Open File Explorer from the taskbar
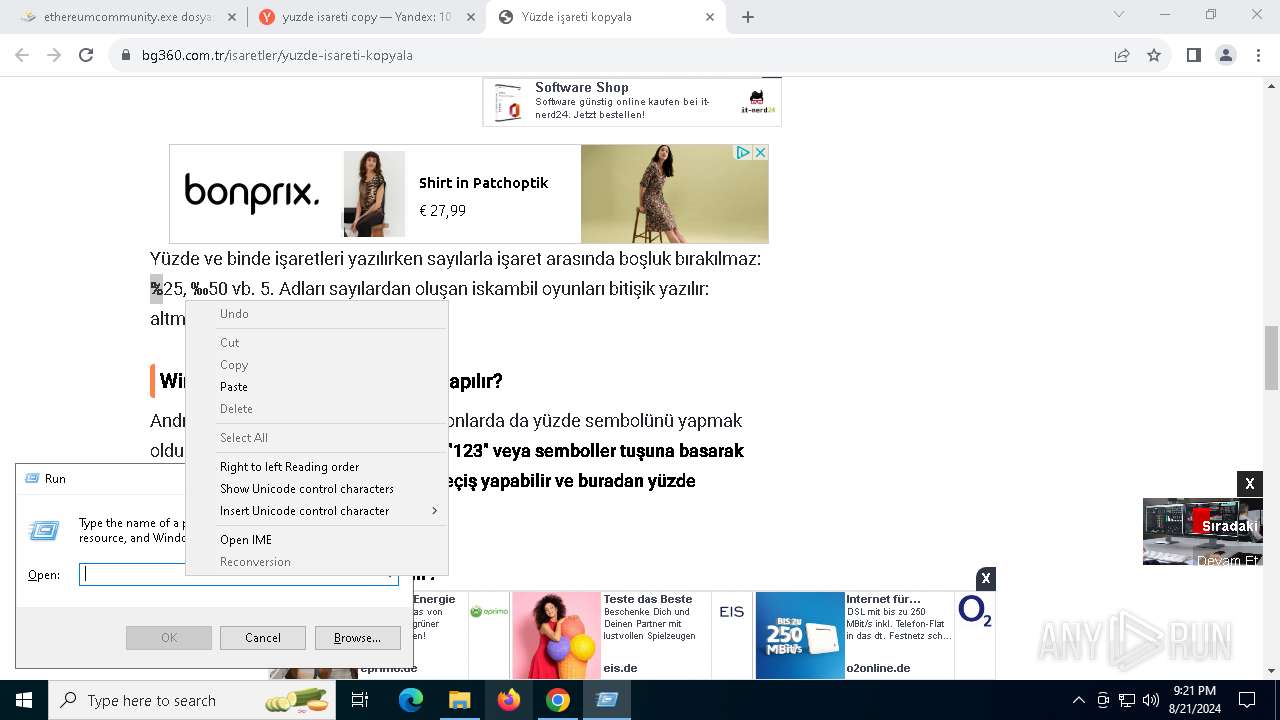The width and height of the screenshot is (1280, 720). coord(459,700)
